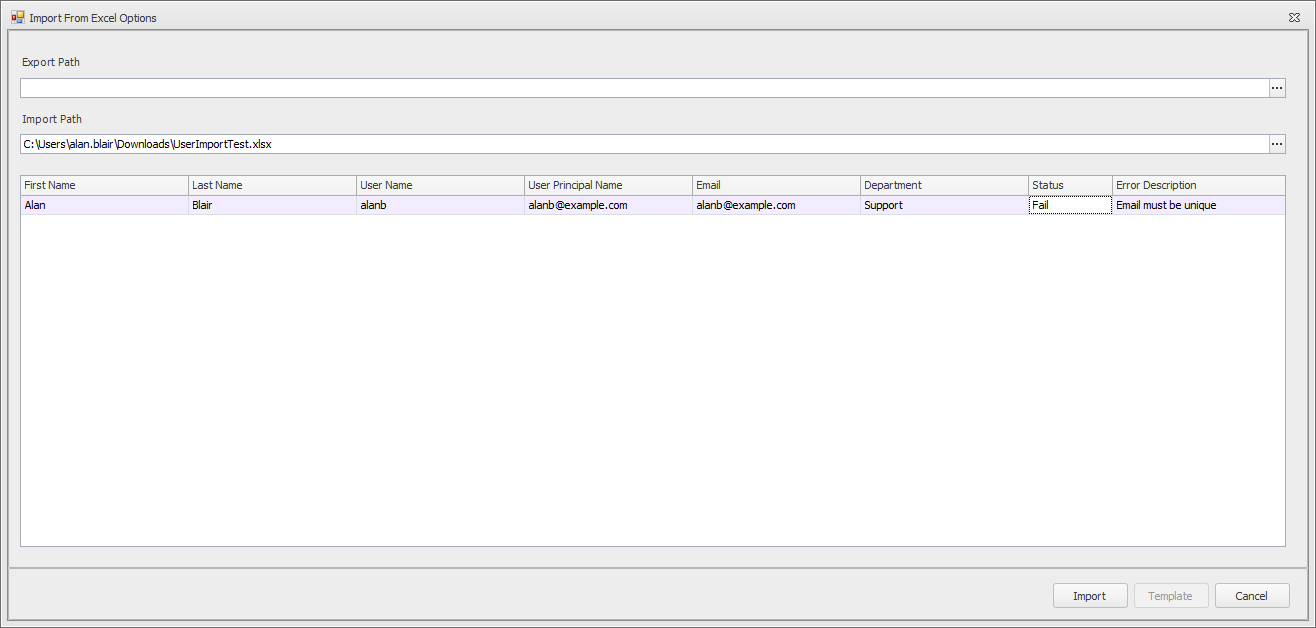
Task: Sort by Last Name column header
Action: [273, 185]
